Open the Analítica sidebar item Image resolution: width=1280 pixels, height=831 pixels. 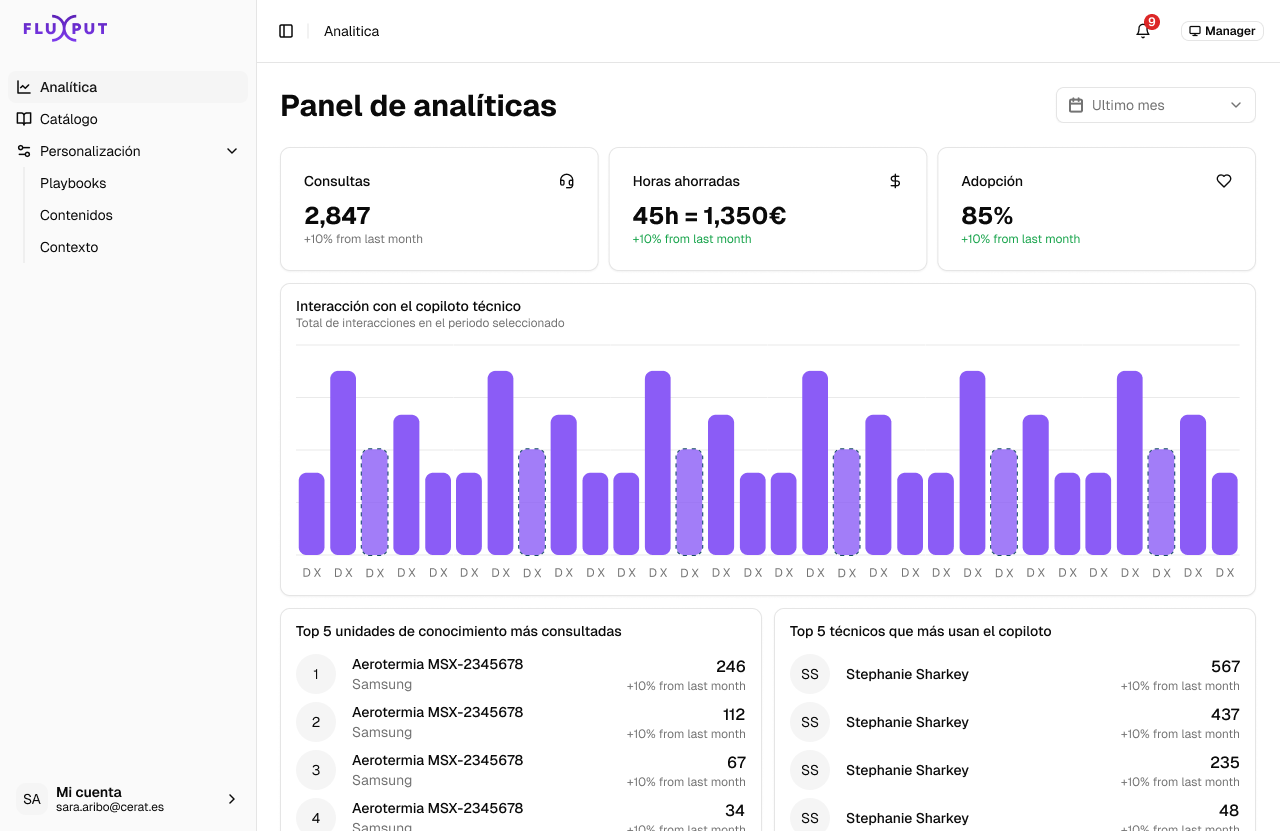tap(128, 87)
